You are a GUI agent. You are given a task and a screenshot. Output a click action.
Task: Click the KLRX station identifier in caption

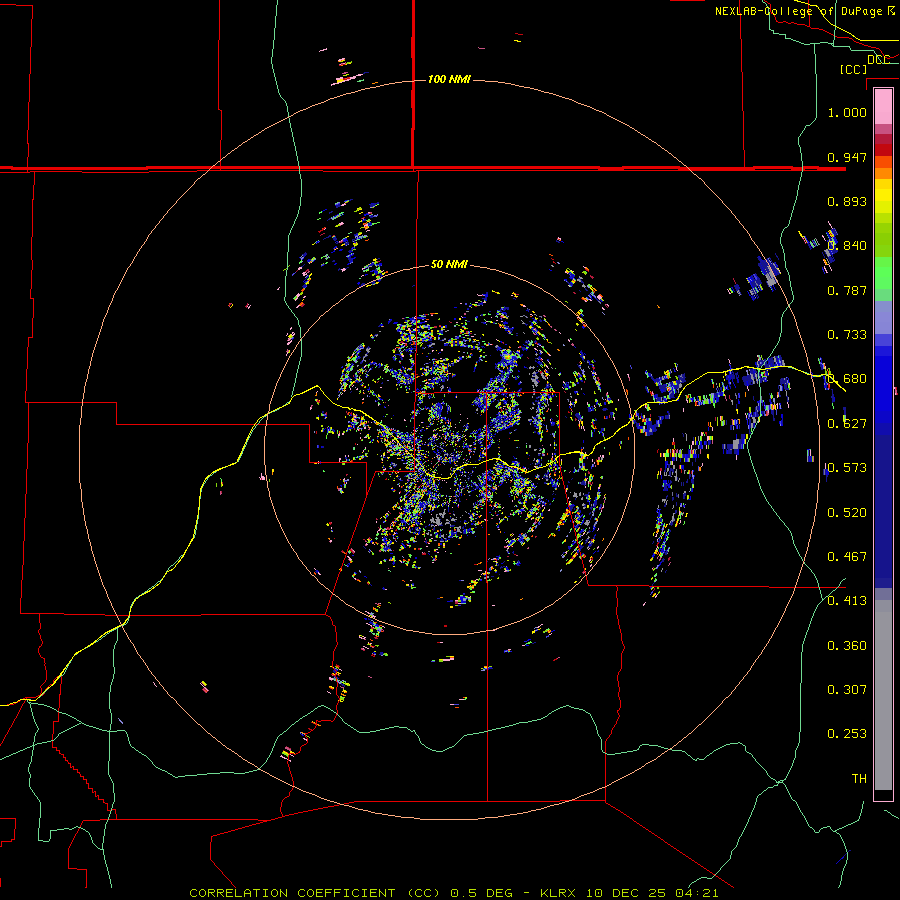tap(558, 893)
